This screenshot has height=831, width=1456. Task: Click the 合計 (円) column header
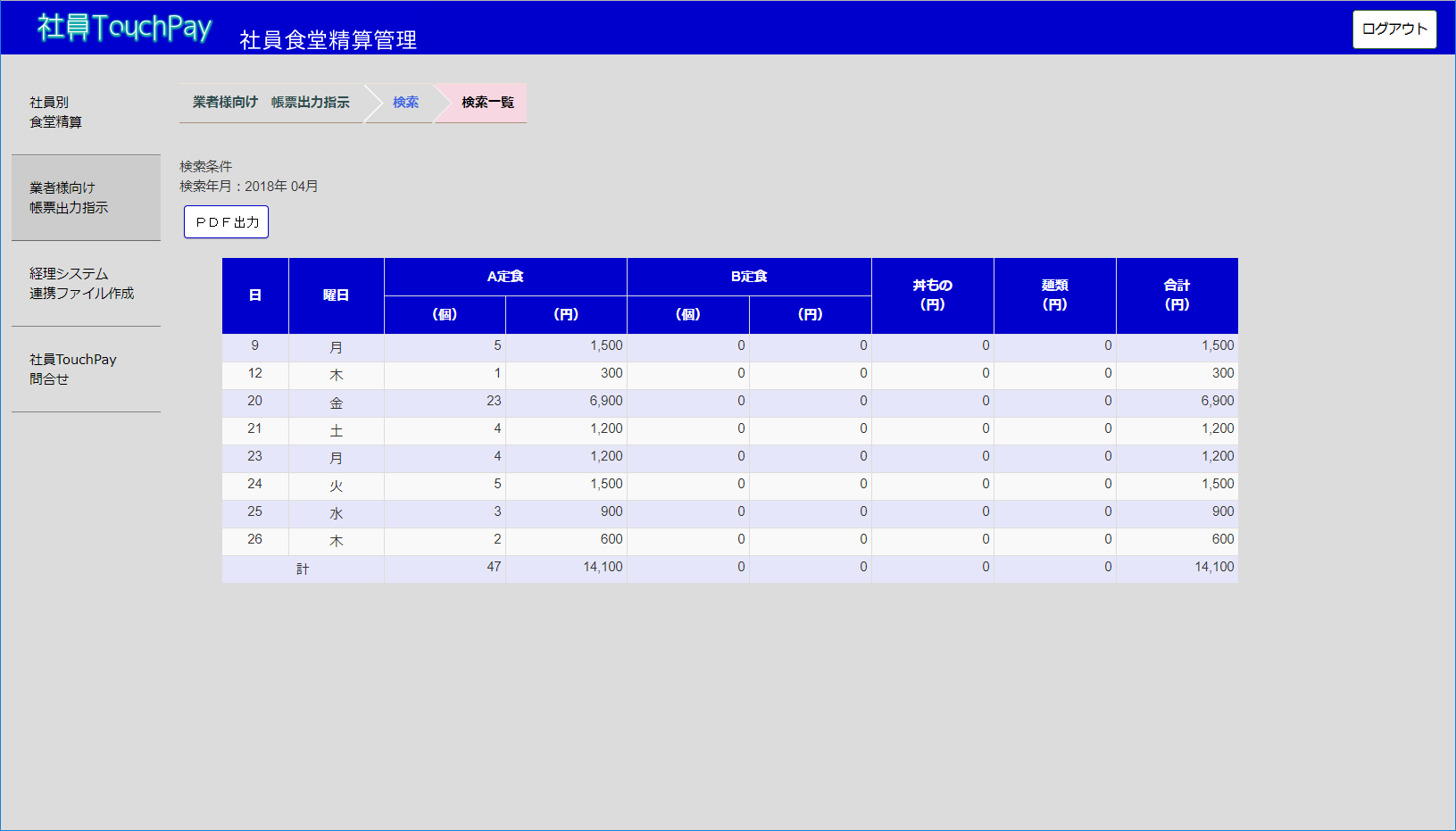(x=1177, y=295)
